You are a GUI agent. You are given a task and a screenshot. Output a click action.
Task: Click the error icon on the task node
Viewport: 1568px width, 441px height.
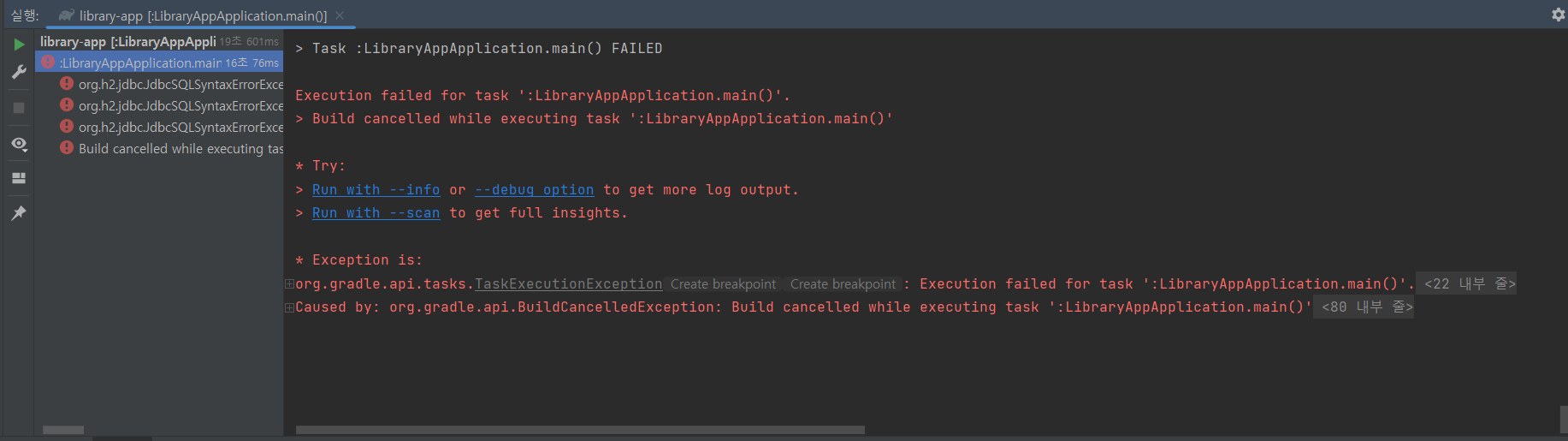[48, 62]
